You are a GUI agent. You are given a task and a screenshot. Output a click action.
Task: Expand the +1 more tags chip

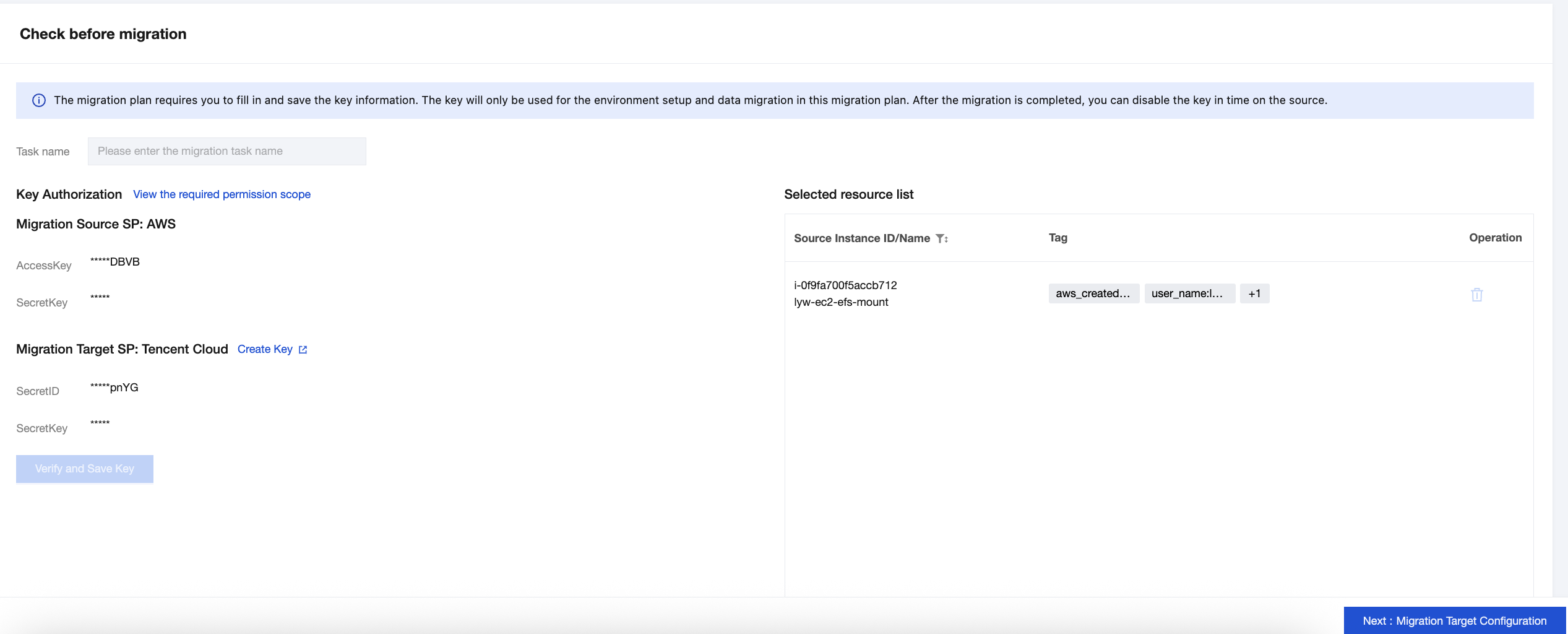[x=1254, y=293]
